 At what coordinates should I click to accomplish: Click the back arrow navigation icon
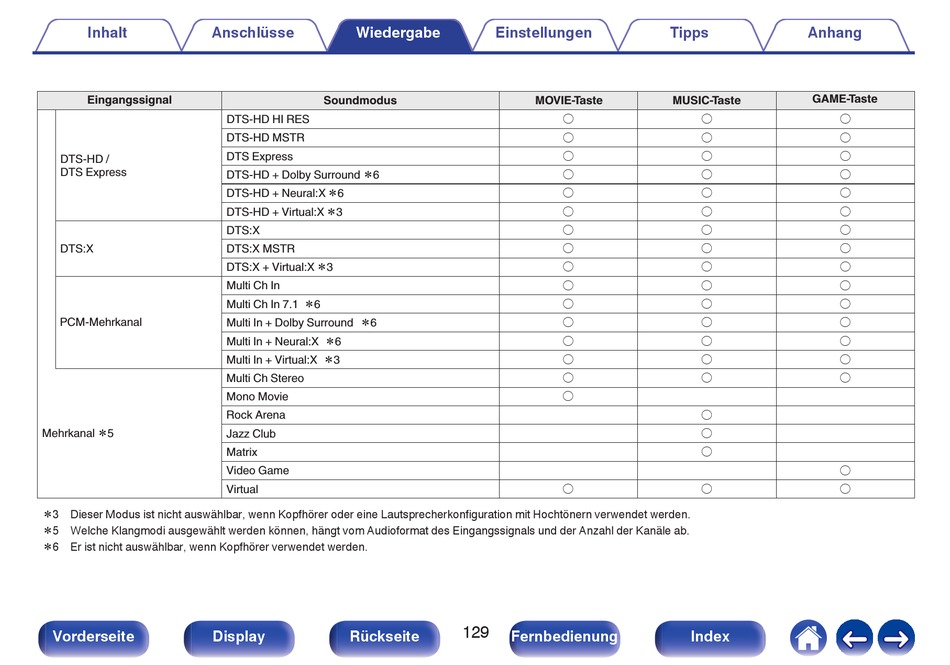pyautogui.click(x=854, y=638)
